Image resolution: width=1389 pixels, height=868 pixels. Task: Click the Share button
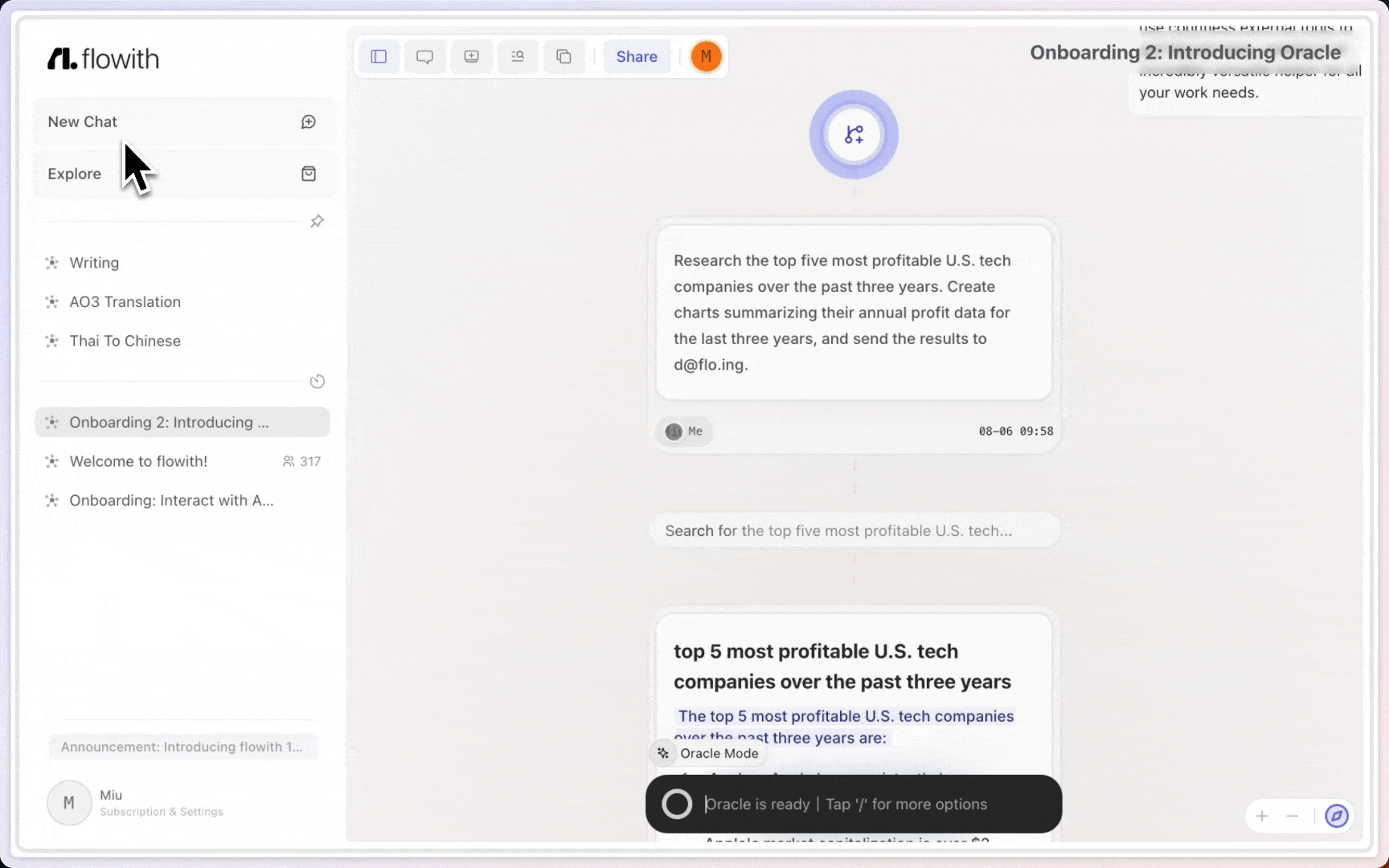click(637, 56)
